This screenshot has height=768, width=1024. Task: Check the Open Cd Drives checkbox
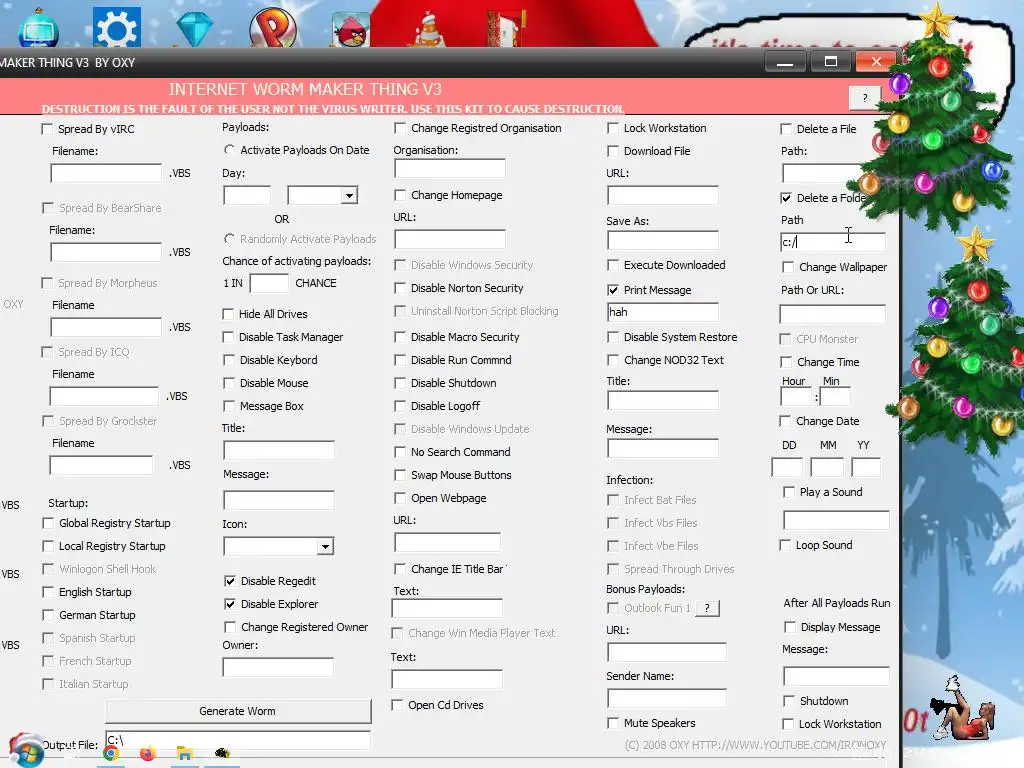397,705
